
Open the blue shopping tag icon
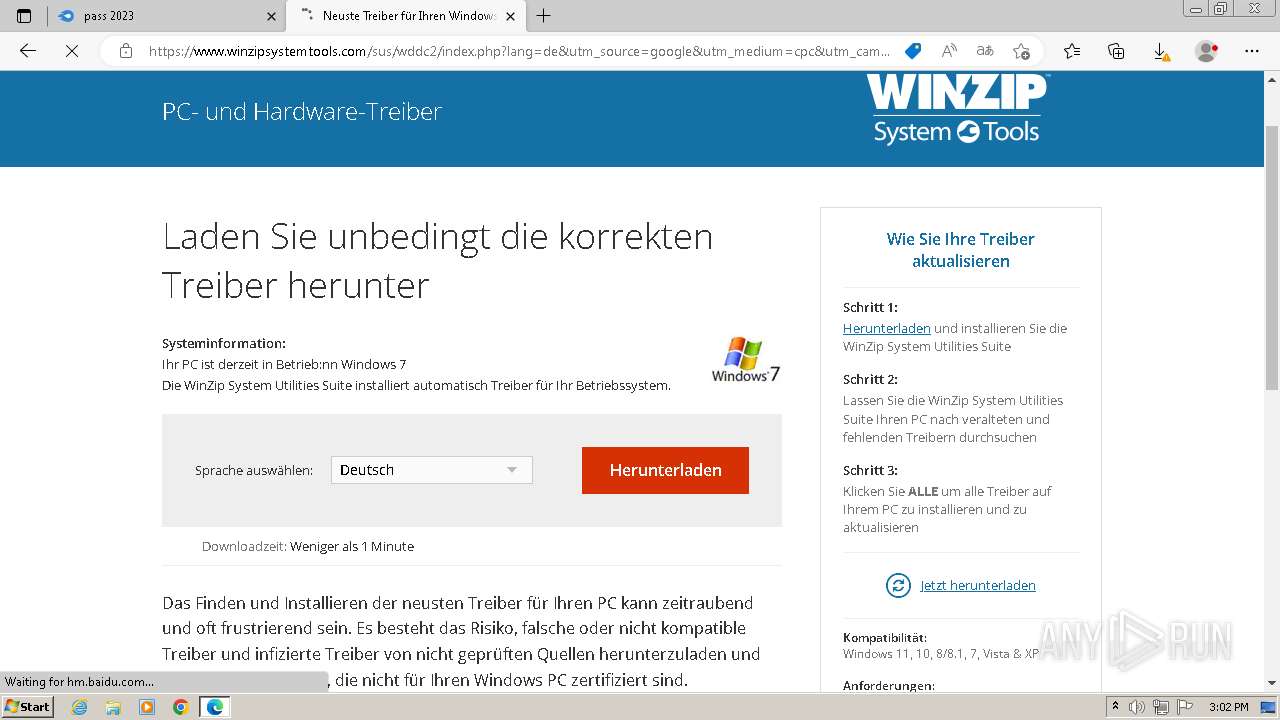[x=912, y=51]
